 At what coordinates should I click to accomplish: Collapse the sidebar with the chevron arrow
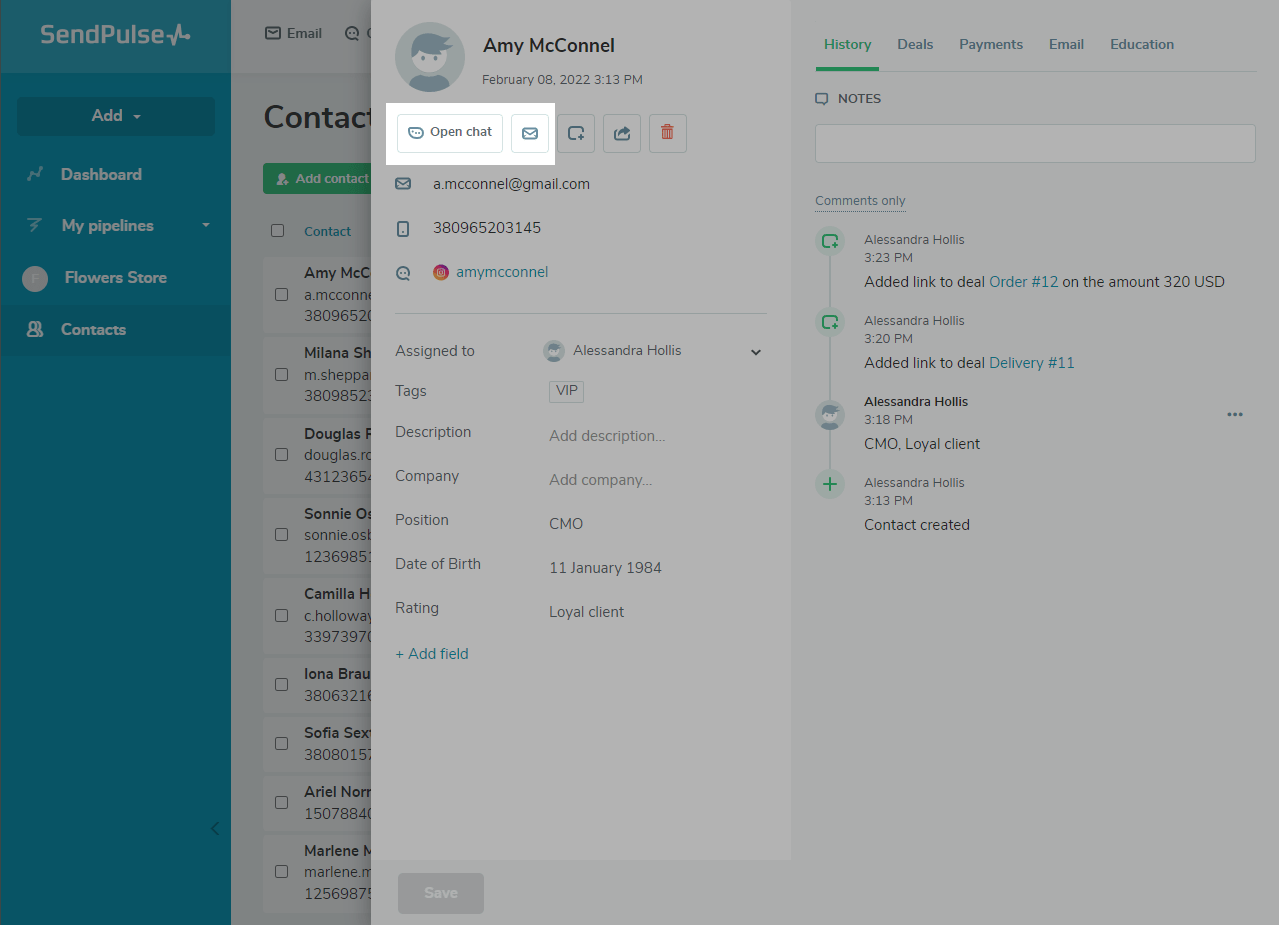click(x=215, y=829)
